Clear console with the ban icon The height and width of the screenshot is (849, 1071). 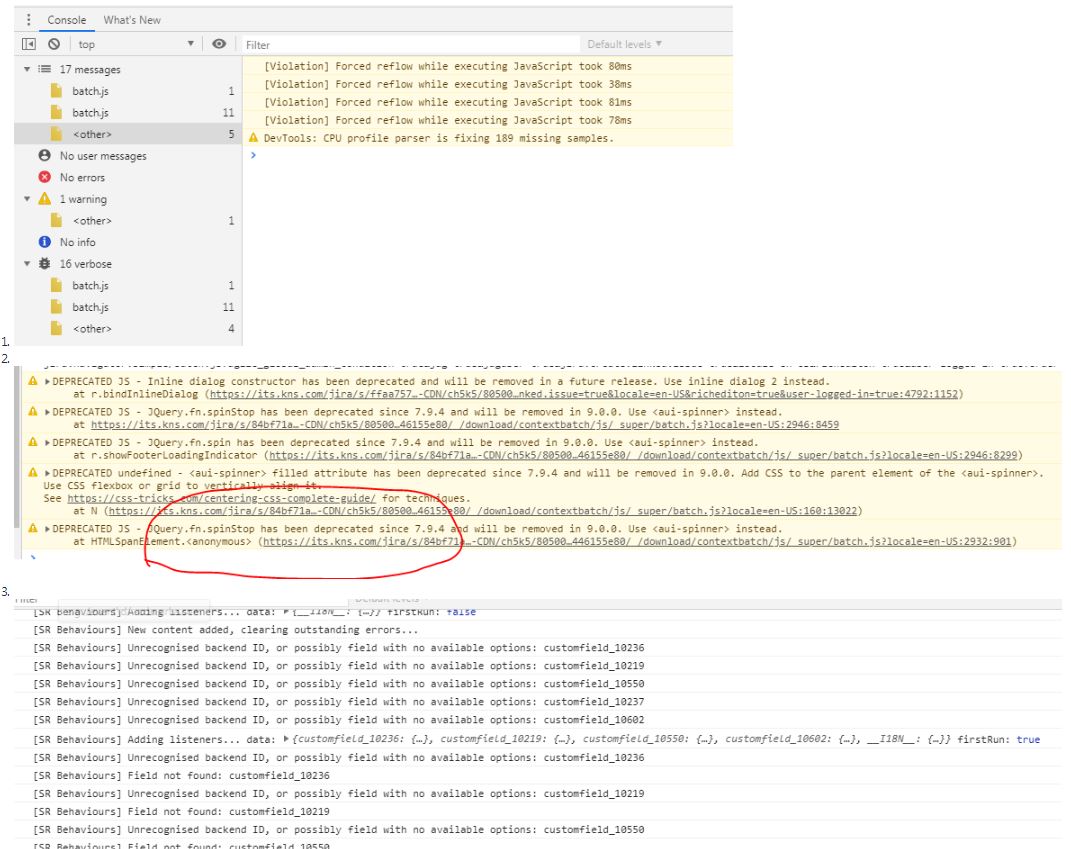[x=54, y=44]
